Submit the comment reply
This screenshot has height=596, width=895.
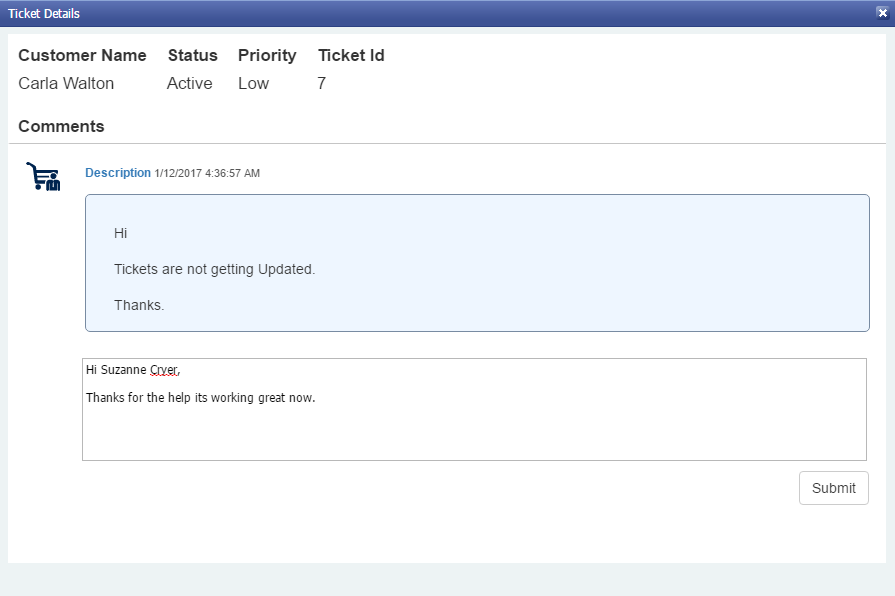click(833, 488)
